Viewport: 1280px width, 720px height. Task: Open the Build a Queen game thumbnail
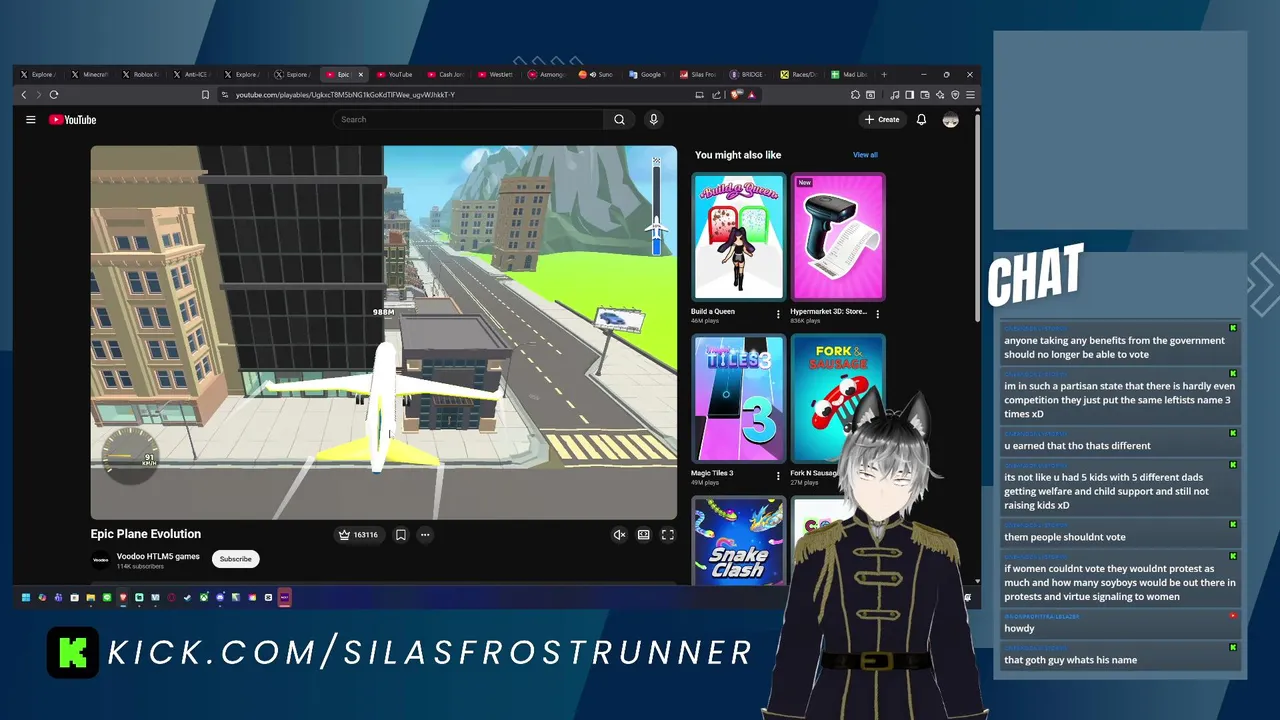[738, 237]
